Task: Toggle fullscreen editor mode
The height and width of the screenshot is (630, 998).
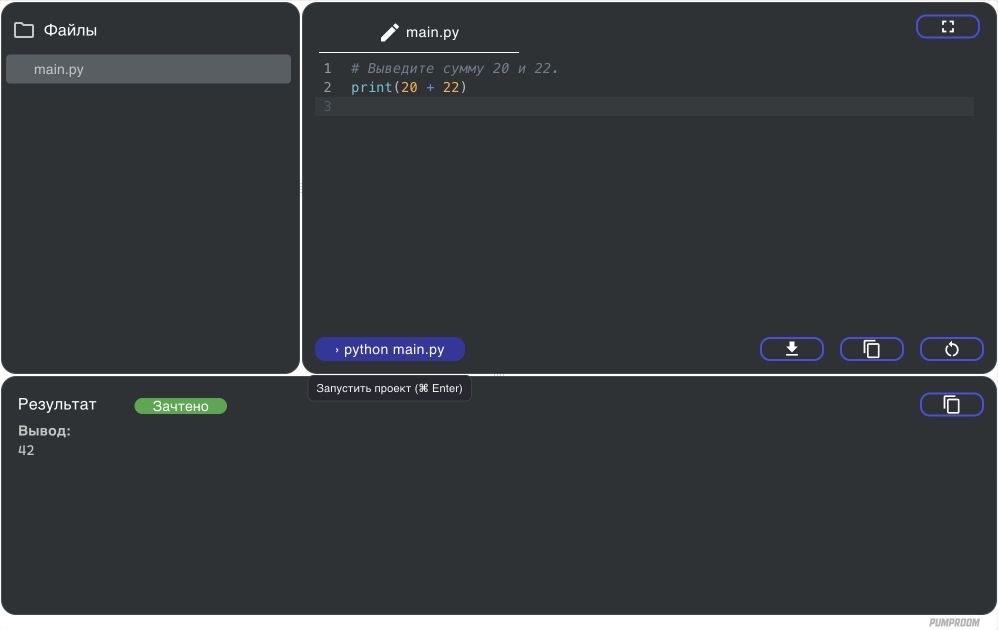Action: click(947, 27)
